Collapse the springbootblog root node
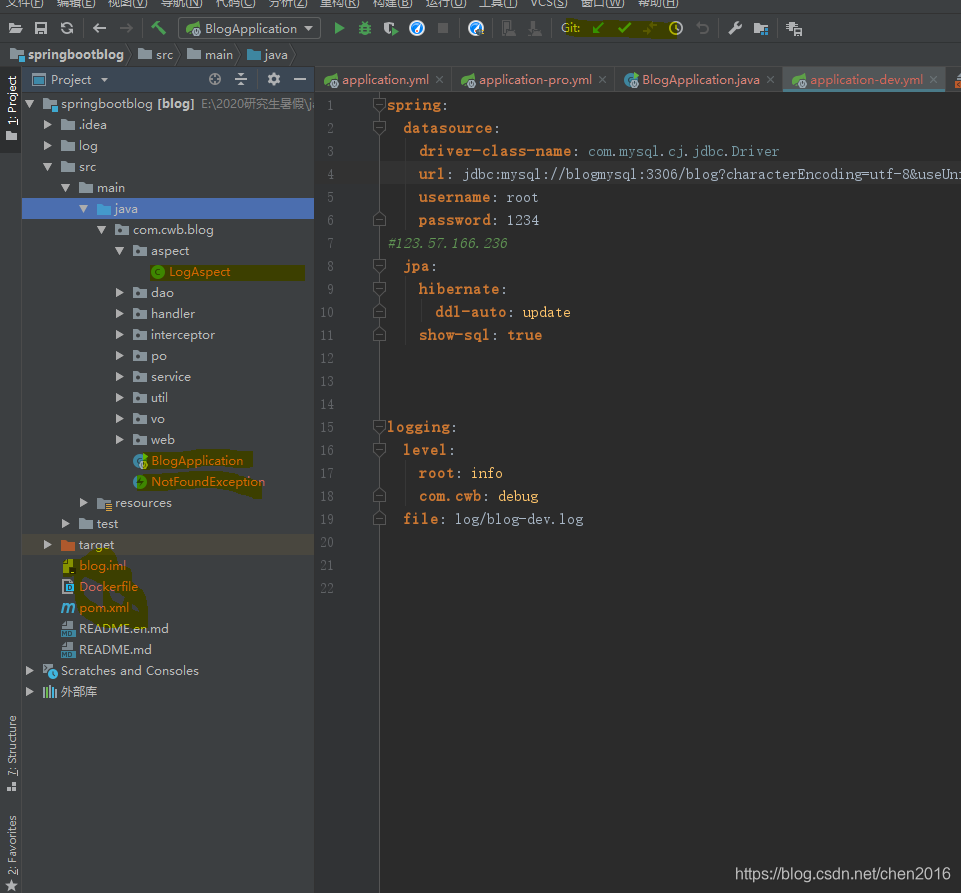961x893 pixels. tap(29, 104)
